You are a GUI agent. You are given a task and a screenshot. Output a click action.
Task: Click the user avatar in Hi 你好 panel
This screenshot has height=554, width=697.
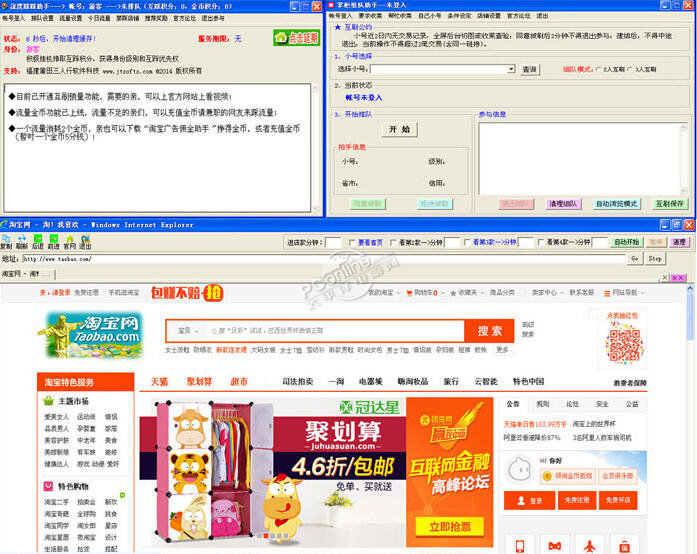[x=519, y=470]
